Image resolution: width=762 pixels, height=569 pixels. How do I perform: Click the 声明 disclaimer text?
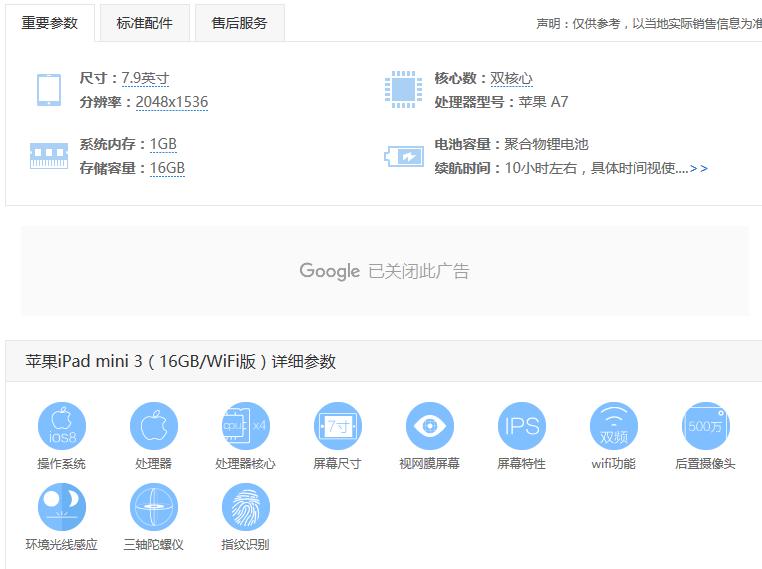[x=649, y=23]
